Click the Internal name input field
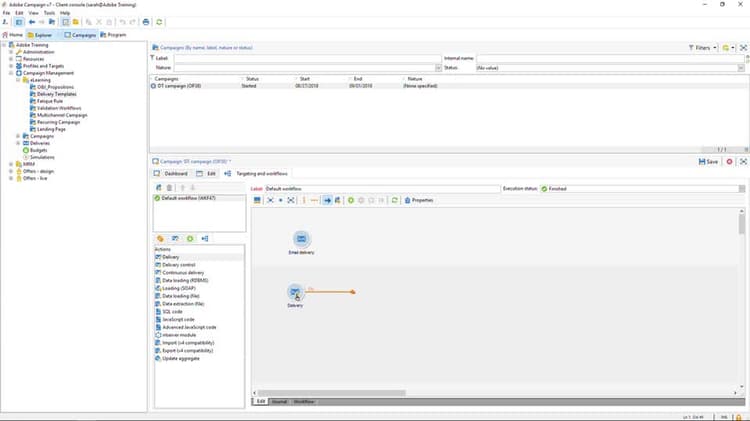750x421 pixels. pos(610,58)
